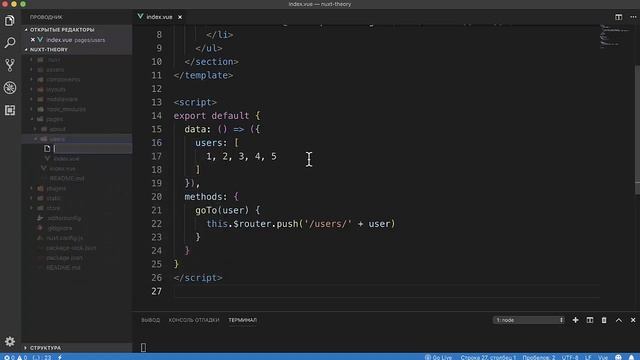Expand the store folder
Screen dimensions: 640x360
pyautogui.click(x=53, y=208)
